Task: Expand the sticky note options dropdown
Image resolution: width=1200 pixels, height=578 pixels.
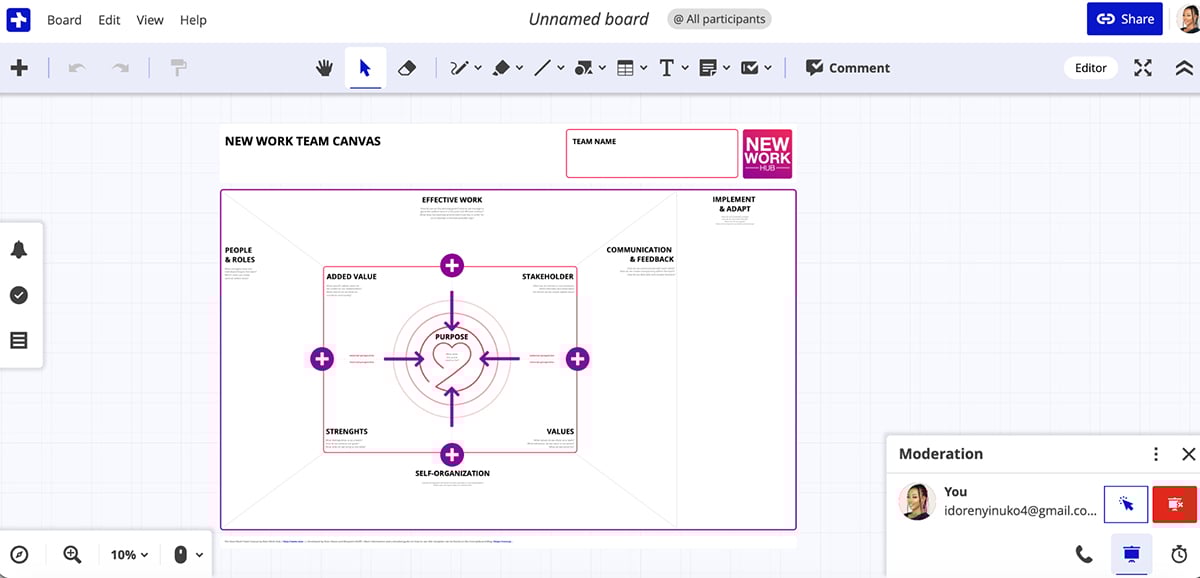Action: [725, 67]
